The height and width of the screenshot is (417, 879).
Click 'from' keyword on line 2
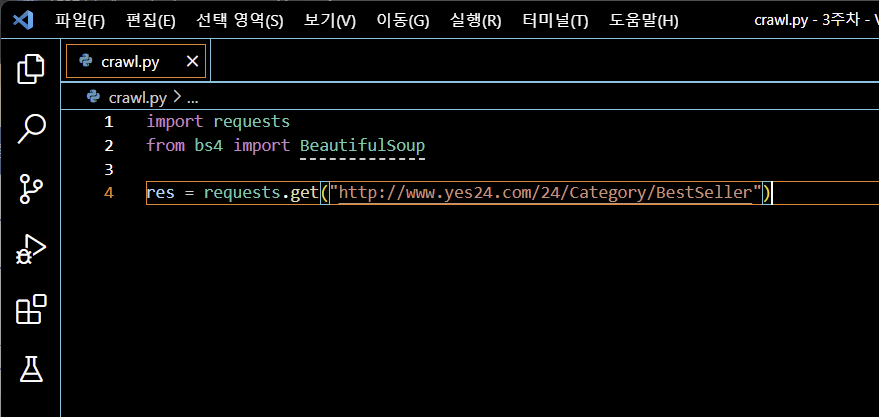(165, 146)
